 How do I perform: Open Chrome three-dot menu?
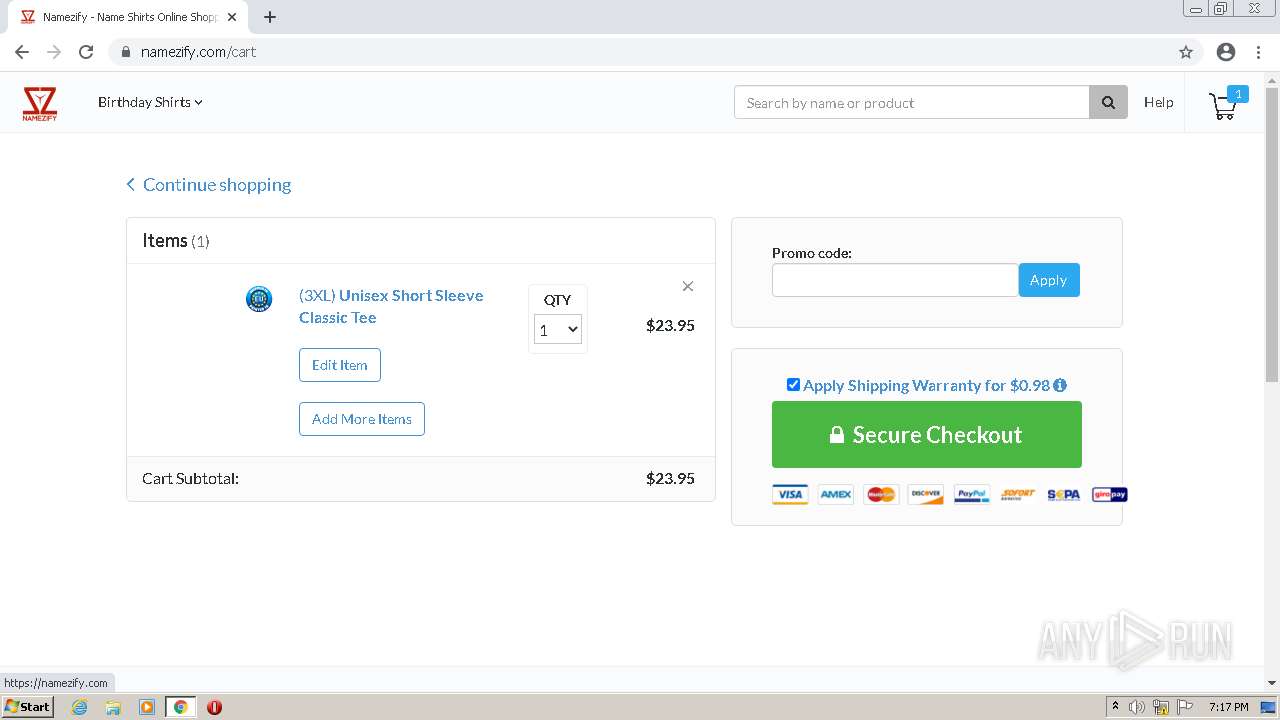coord(1259,52)
